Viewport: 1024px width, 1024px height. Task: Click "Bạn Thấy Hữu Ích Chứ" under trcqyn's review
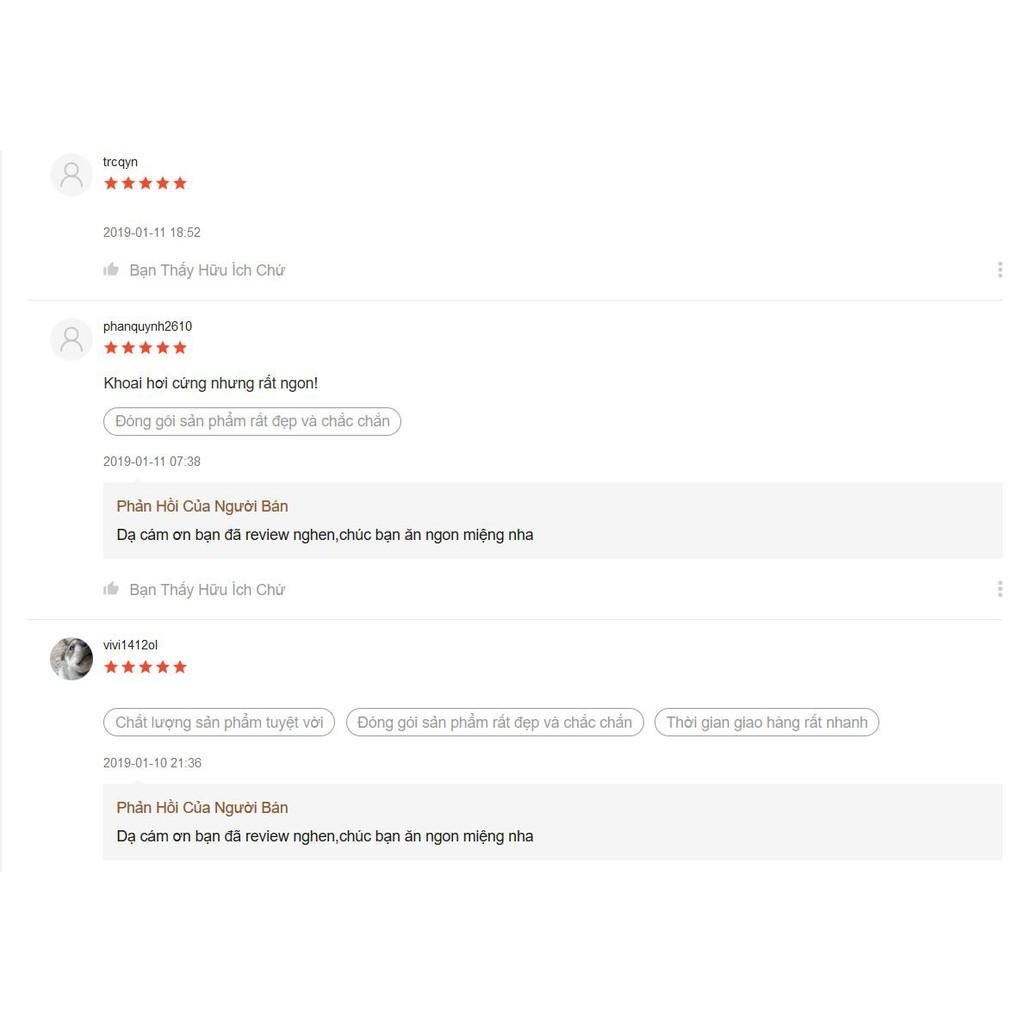(207, 270)
